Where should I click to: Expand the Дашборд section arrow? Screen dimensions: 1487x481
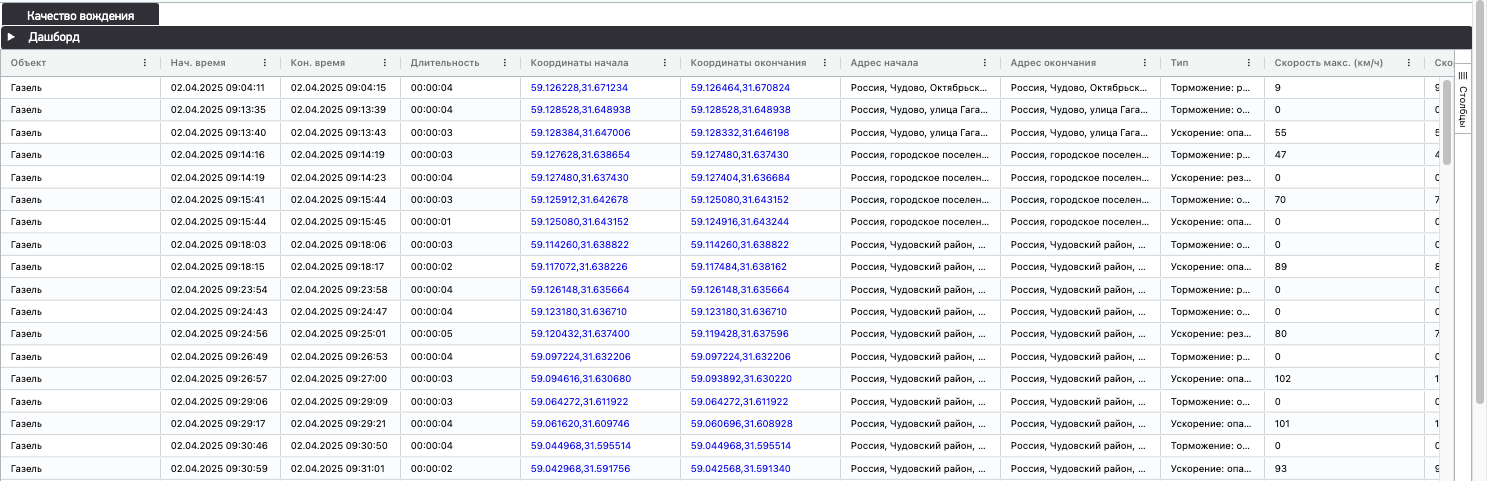(x=11, y=37)
